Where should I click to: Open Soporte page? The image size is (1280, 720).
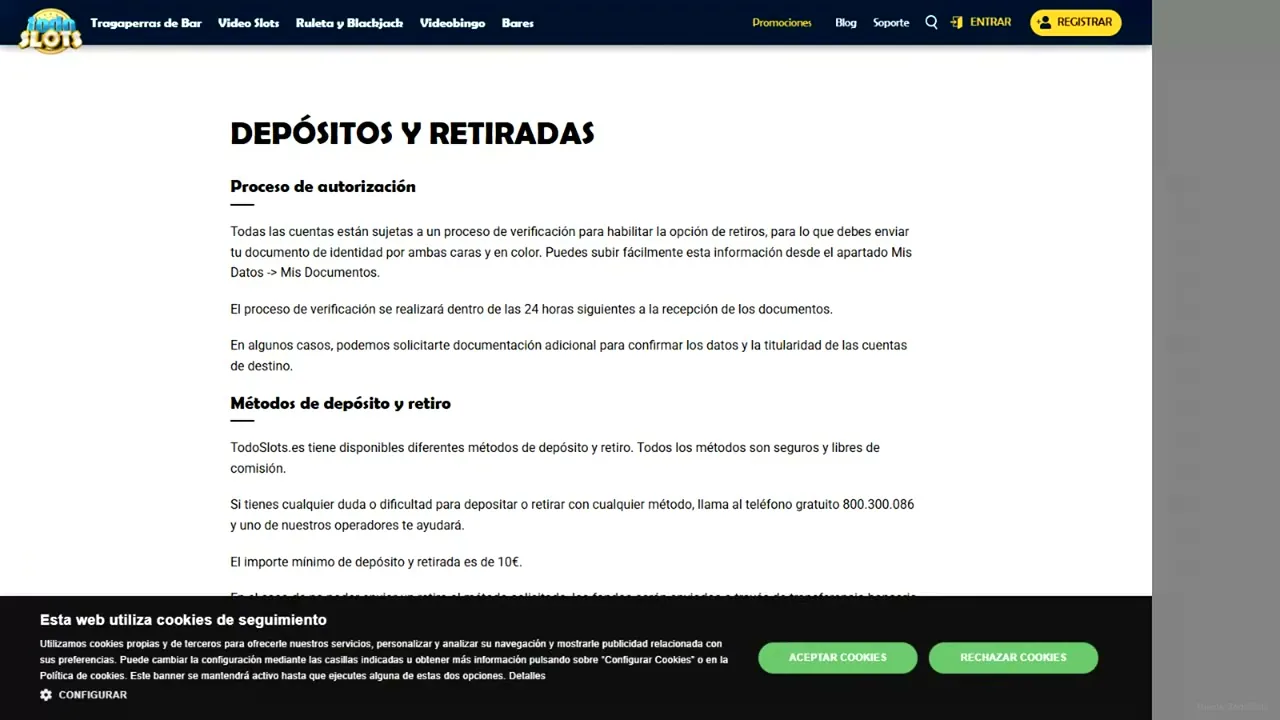coord(891,23)
